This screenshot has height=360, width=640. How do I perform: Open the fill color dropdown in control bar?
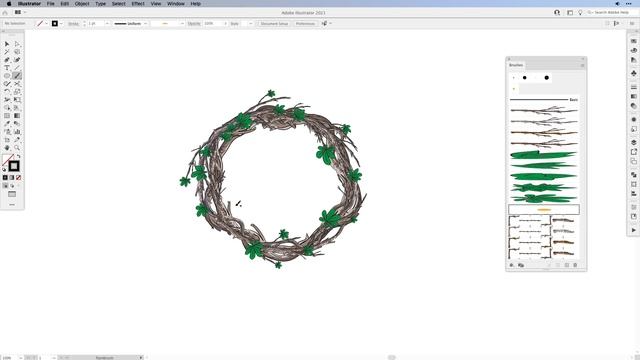click(x=46, y=24)
